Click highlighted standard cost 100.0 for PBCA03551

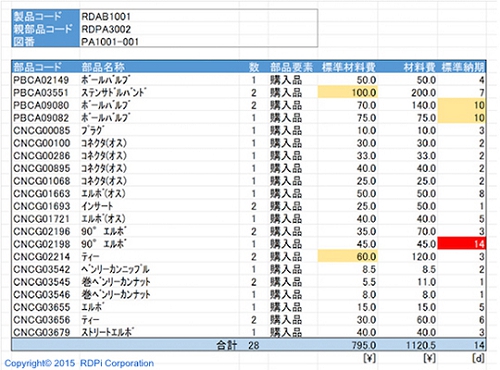tap(347, 92)
